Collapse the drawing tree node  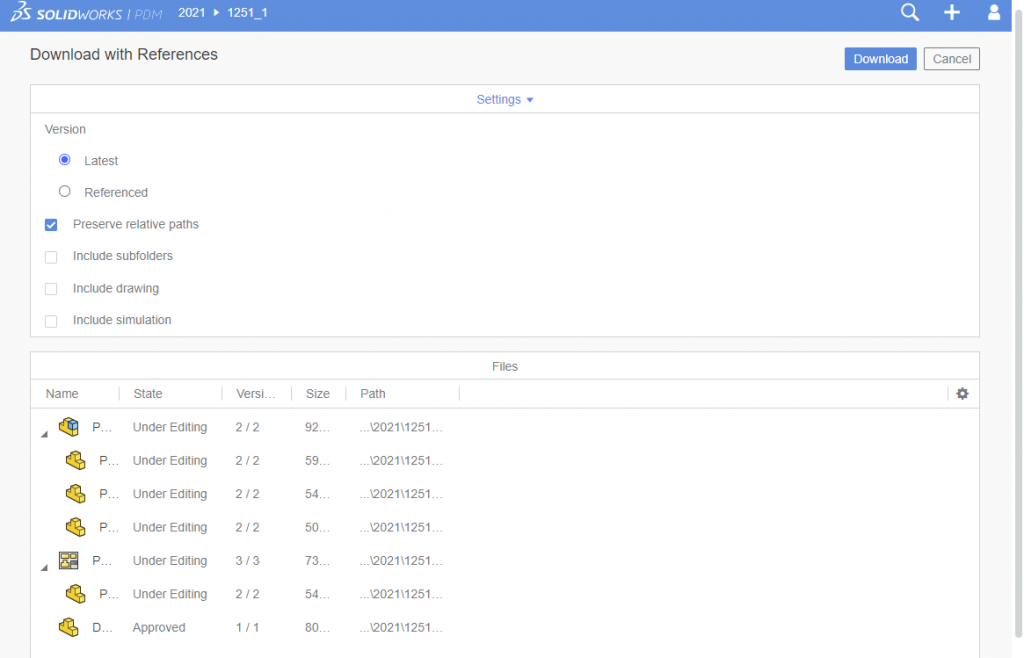point(44,568)
